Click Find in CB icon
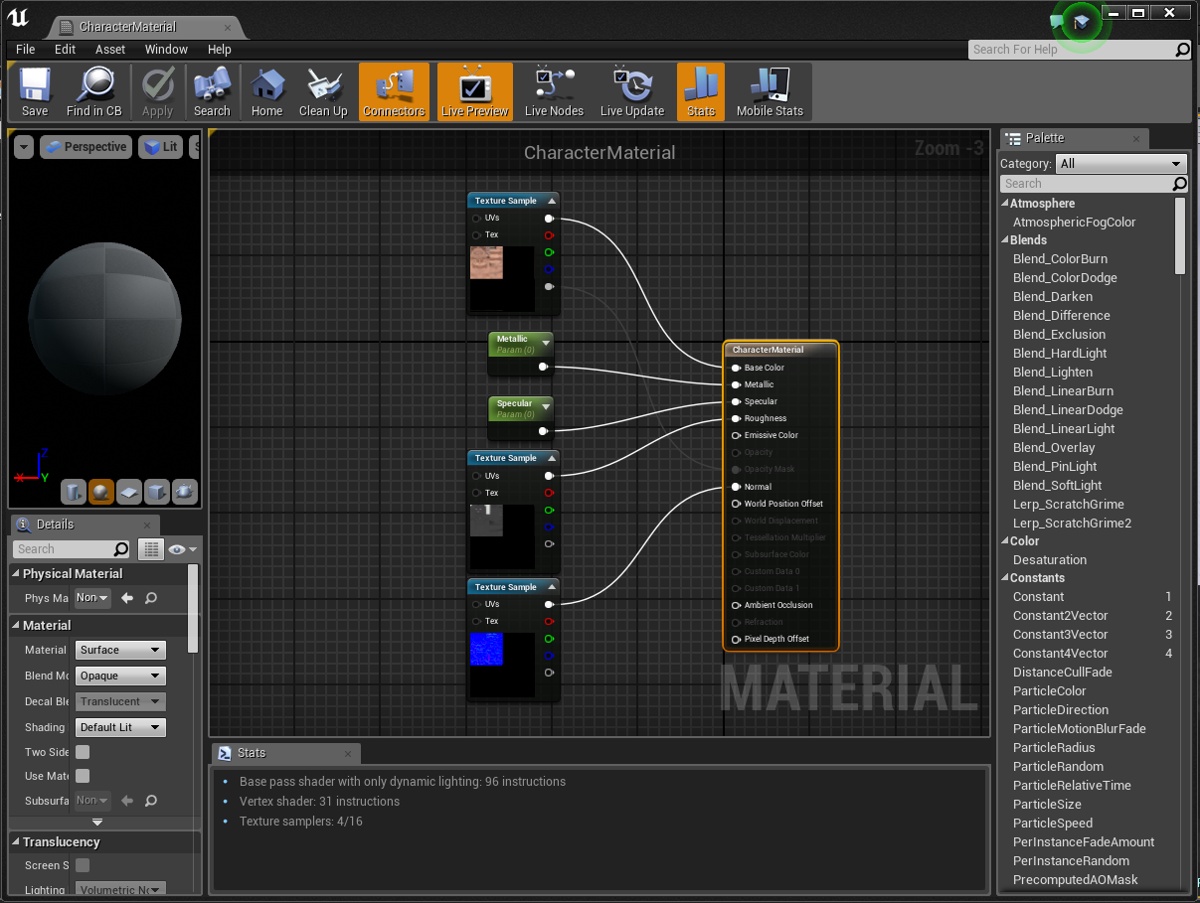This screenshot has width=1200, height=903. click(94, 92)
